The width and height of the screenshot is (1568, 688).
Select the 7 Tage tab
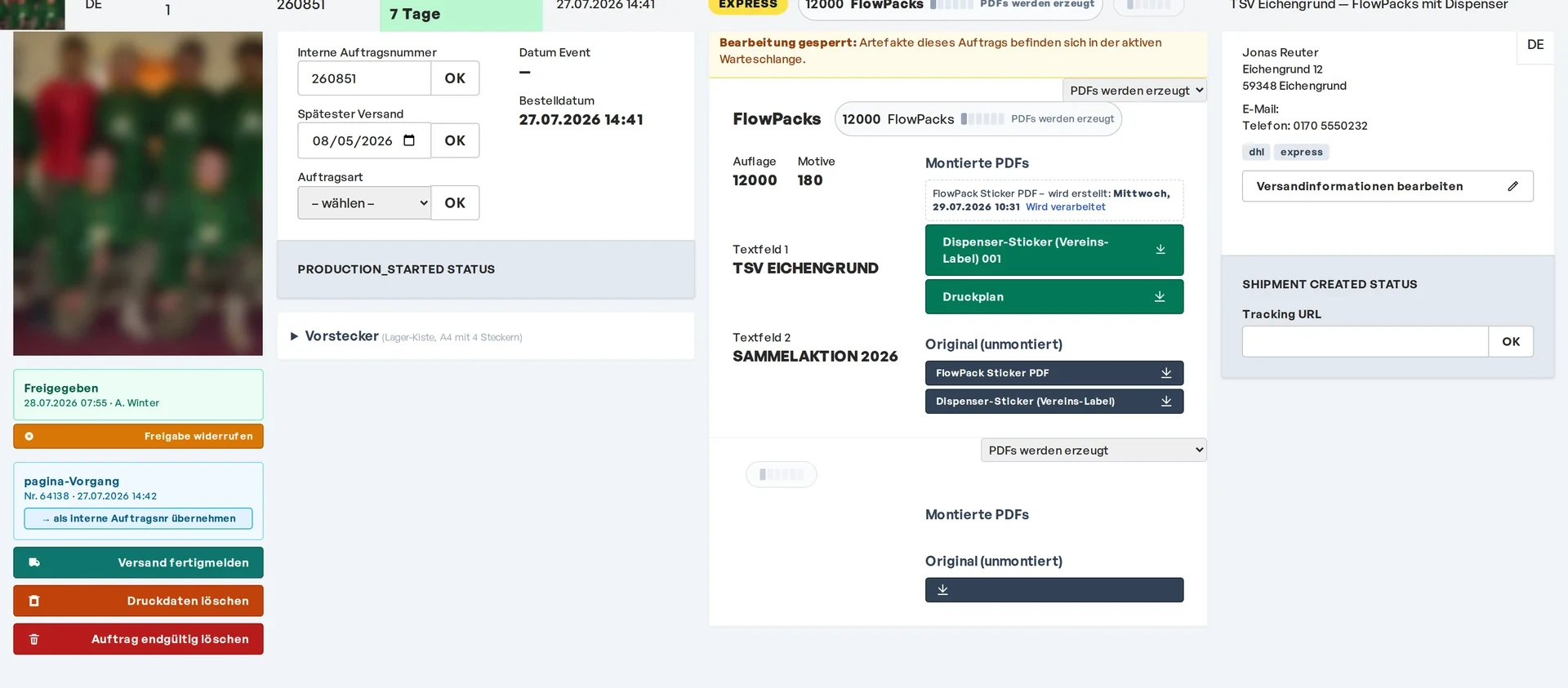pyautogui.click(x=461, y=15)
